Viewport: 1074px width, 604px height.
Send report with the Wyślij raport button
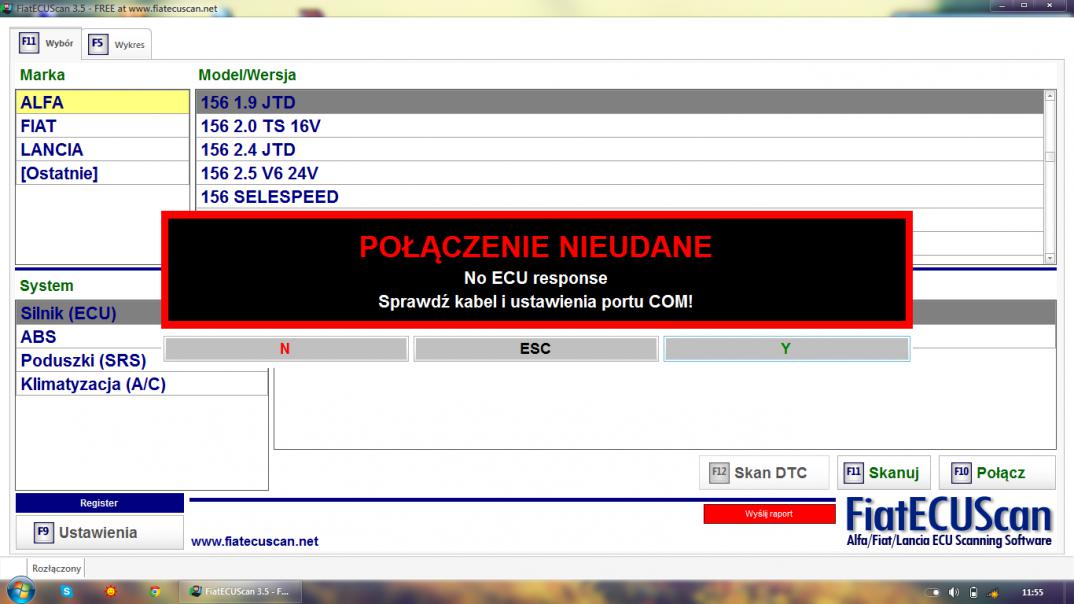pos(769,514)
